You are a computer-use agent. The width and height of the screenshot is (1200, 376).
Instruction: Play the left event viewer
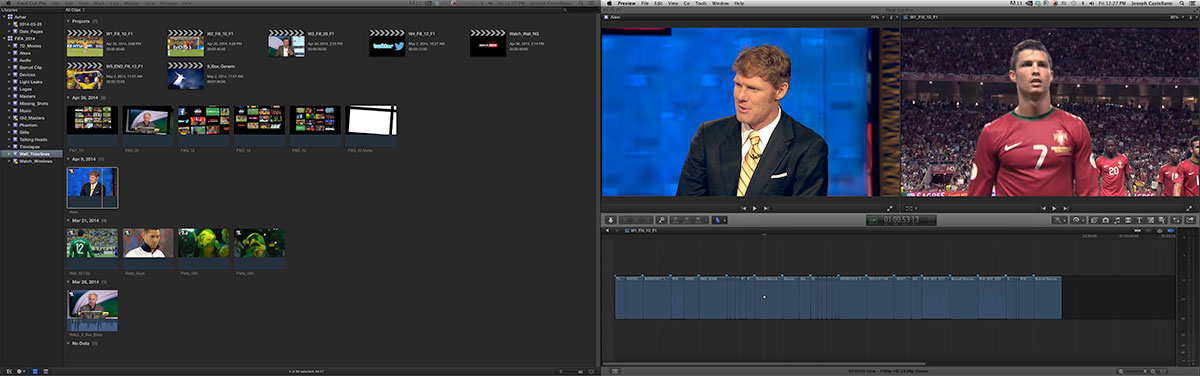click(754, 208)
